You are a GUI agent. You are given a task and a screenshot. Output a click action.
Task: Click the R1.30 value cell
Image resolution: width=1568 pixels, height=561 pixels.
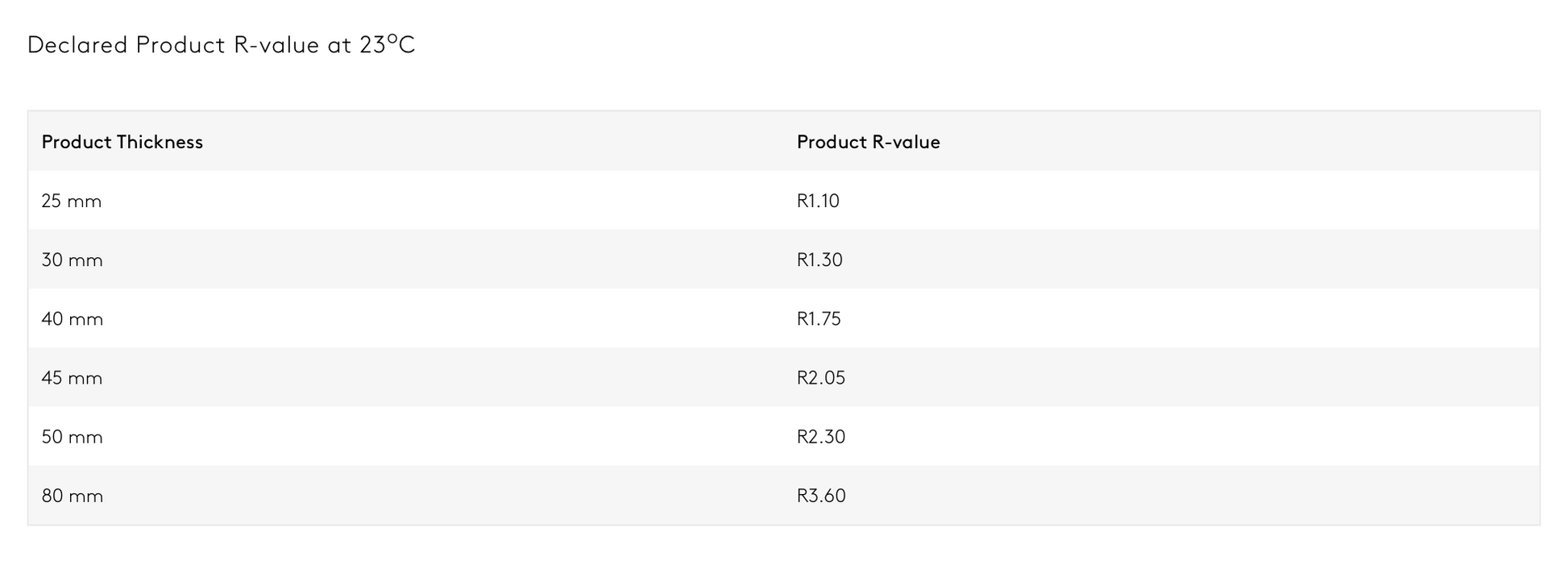point(819,260)
